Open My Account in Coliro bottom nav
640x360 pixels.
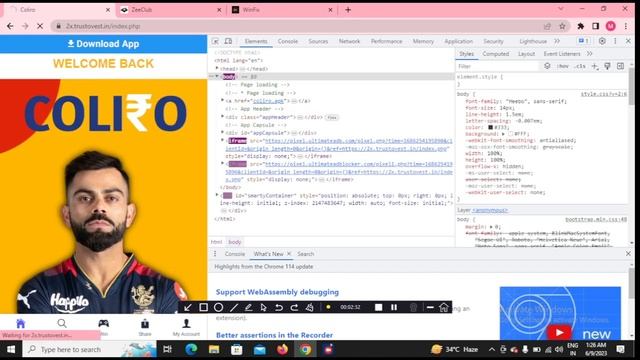[186, 327]
